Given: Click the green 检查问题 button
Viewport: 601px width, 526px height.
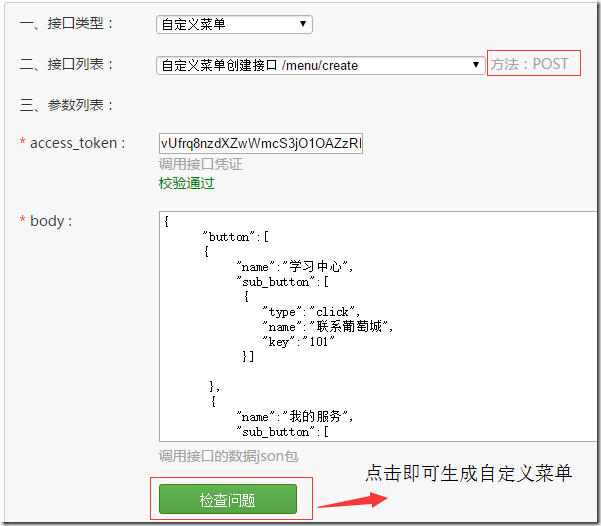Looking at the screenshot, I should pos(228,499).
